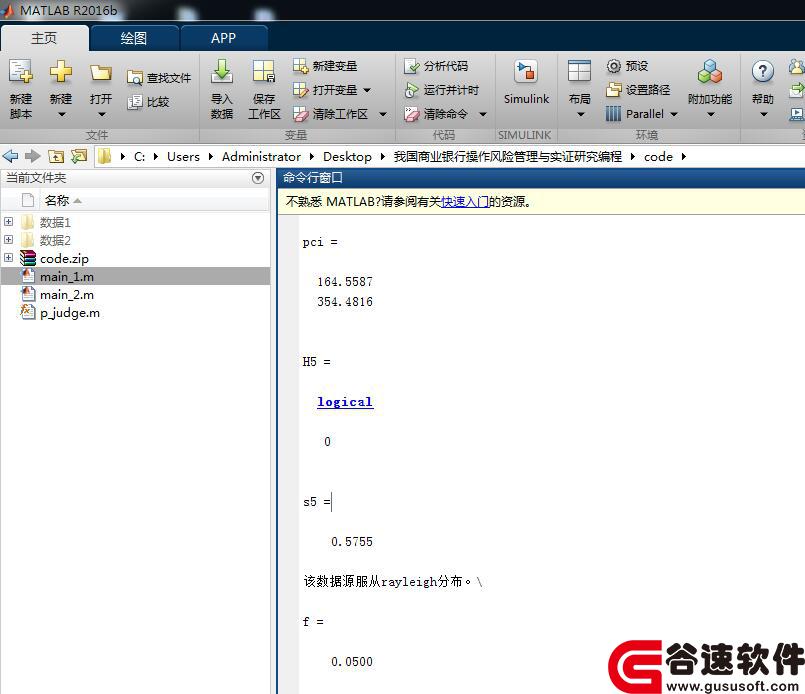This screenshot has width=805, height=694.
Task: Click Open Variable (打开变量)
Action: pos(325,90)
